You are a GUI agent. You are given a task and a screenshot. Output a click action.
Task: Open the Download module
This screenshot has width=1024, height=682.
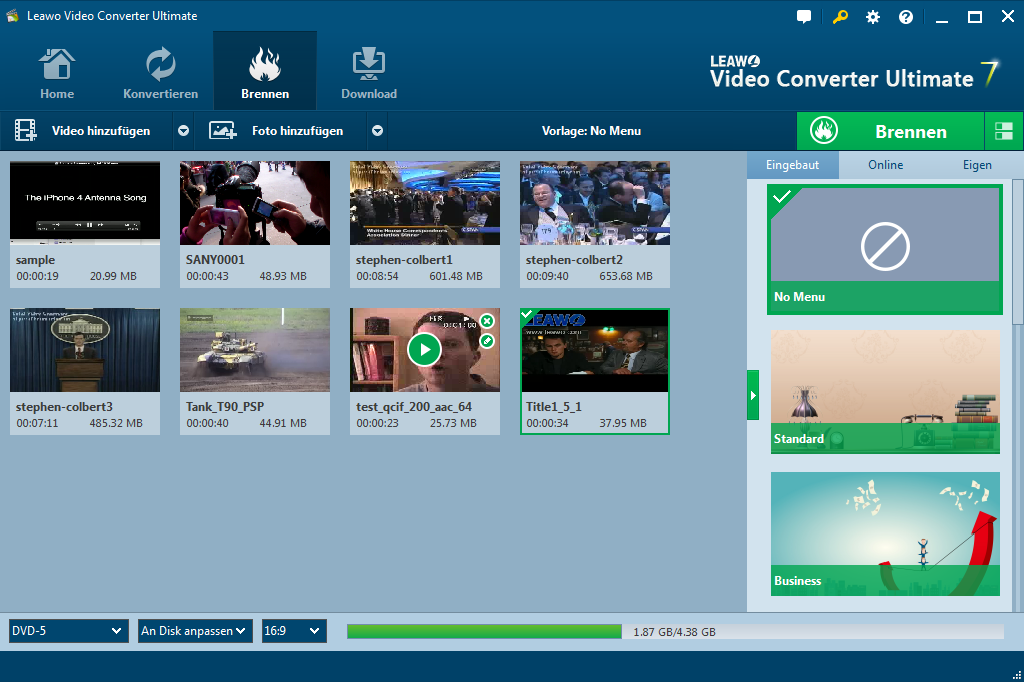[369, 72]
